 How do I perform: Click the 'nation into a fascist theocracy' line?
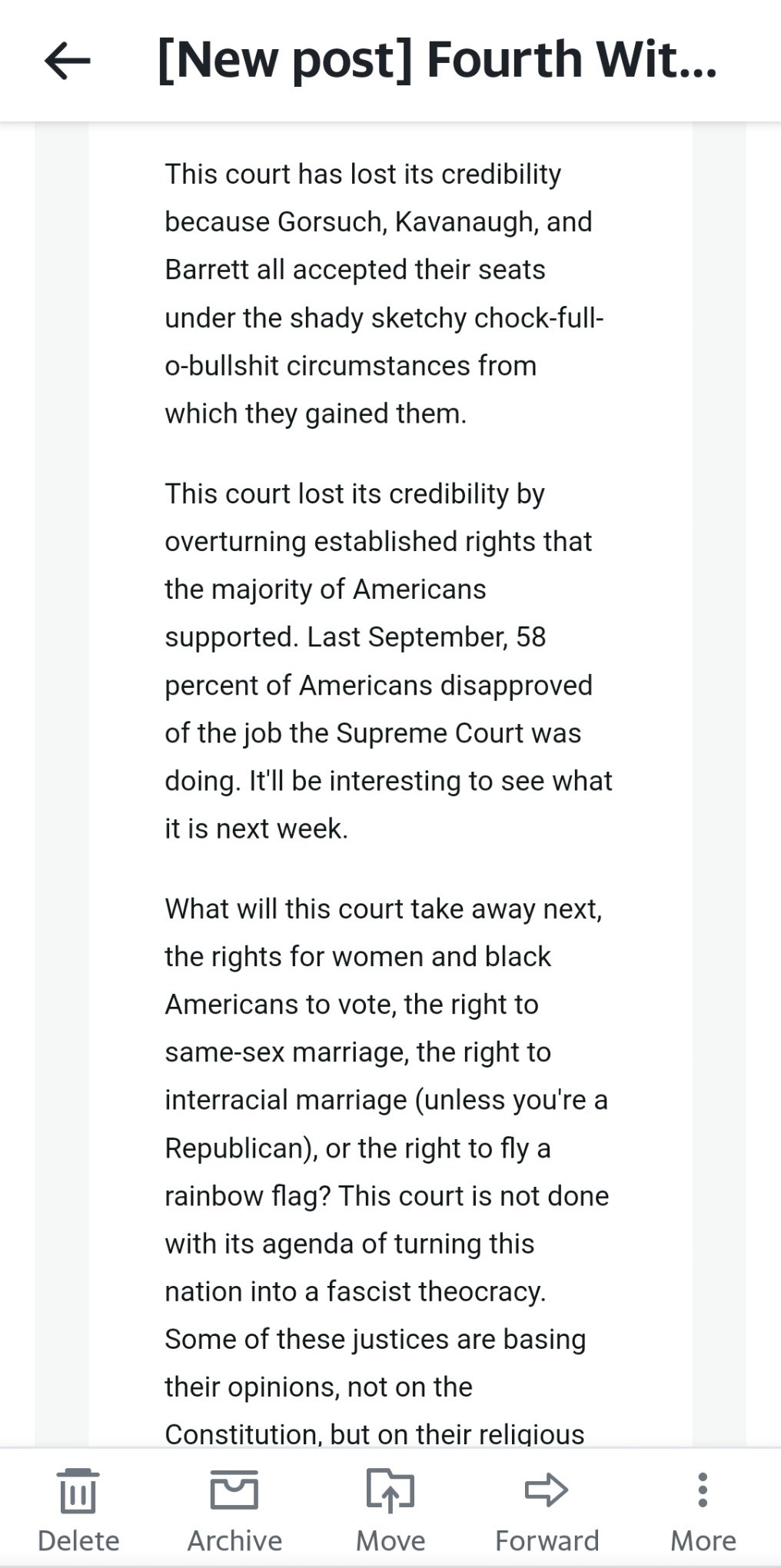[355, 1292]
